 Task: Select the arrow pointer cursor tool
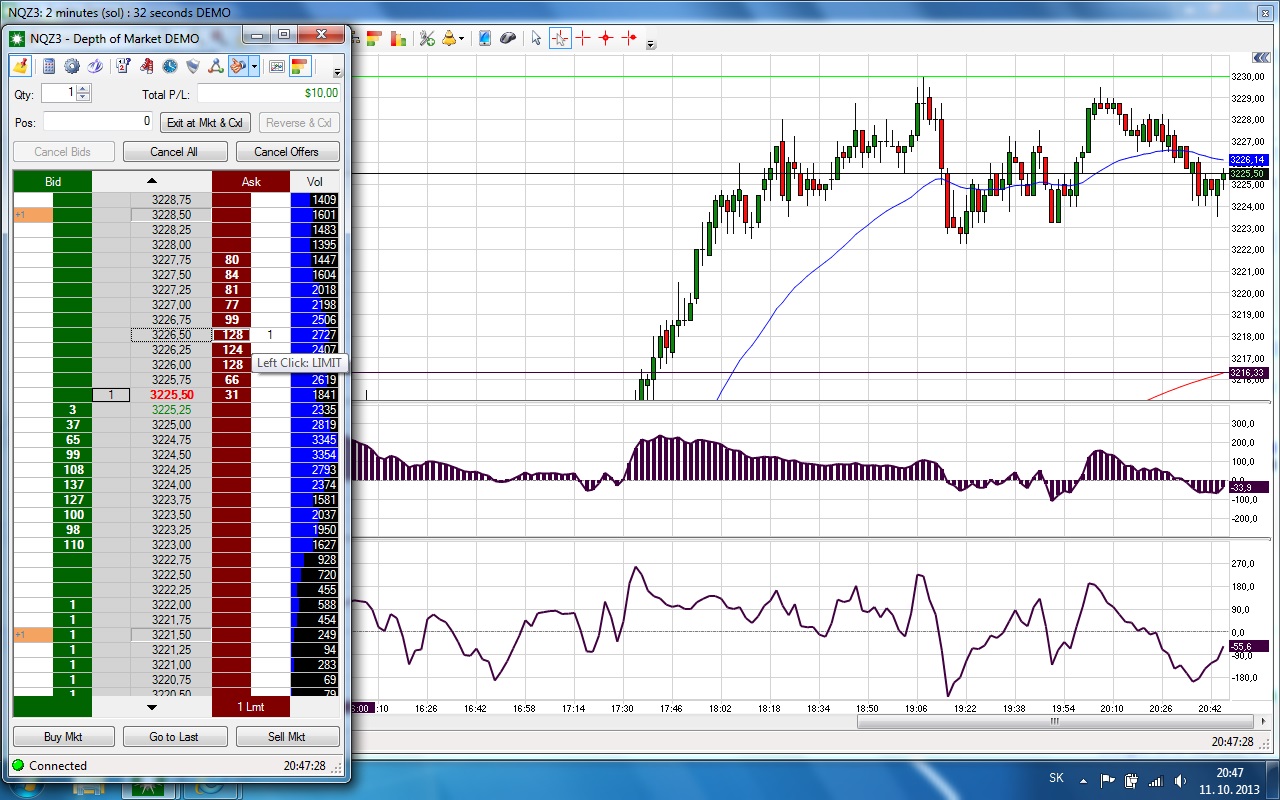pyautogui.click(x=536, y=38)
